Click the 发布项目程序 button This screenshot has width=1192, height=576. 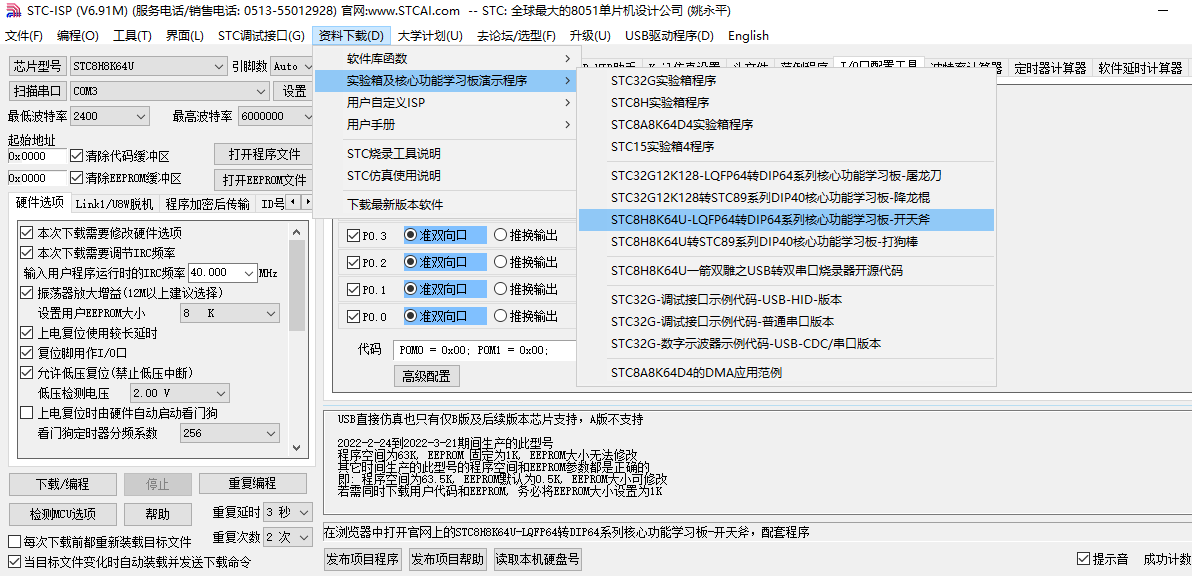click(x=363, y=560)
